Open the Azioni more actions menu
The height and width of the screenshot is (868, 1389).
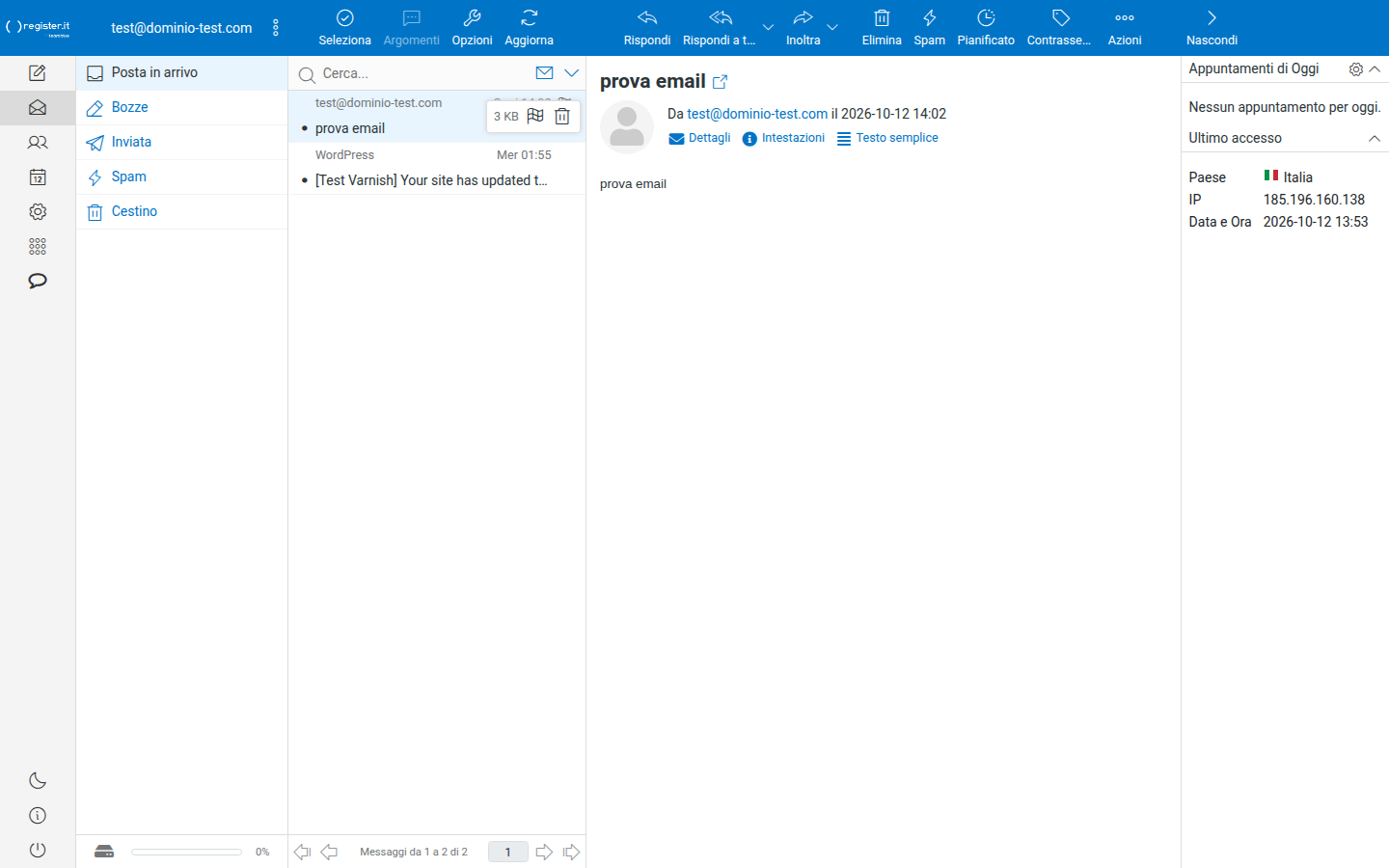1125,28
